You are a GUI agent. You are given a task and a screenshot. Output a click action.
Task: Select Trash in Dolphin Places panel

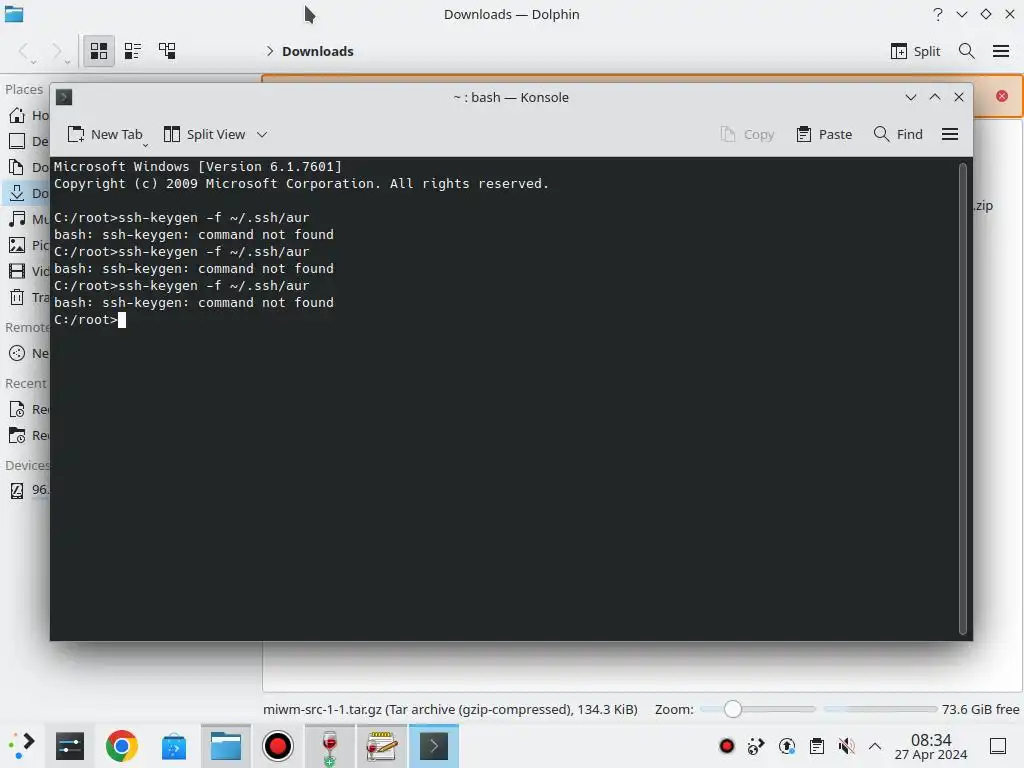click(x=28, y=297)
